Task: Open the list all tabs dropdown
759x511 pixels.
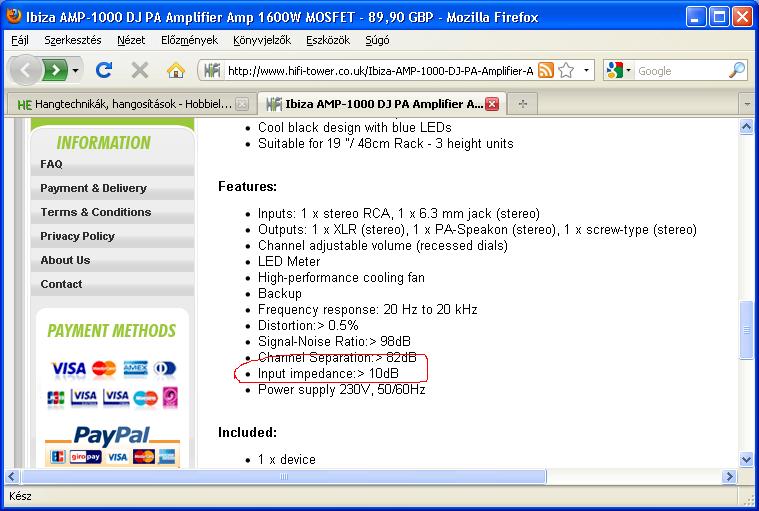Action: 747,104
